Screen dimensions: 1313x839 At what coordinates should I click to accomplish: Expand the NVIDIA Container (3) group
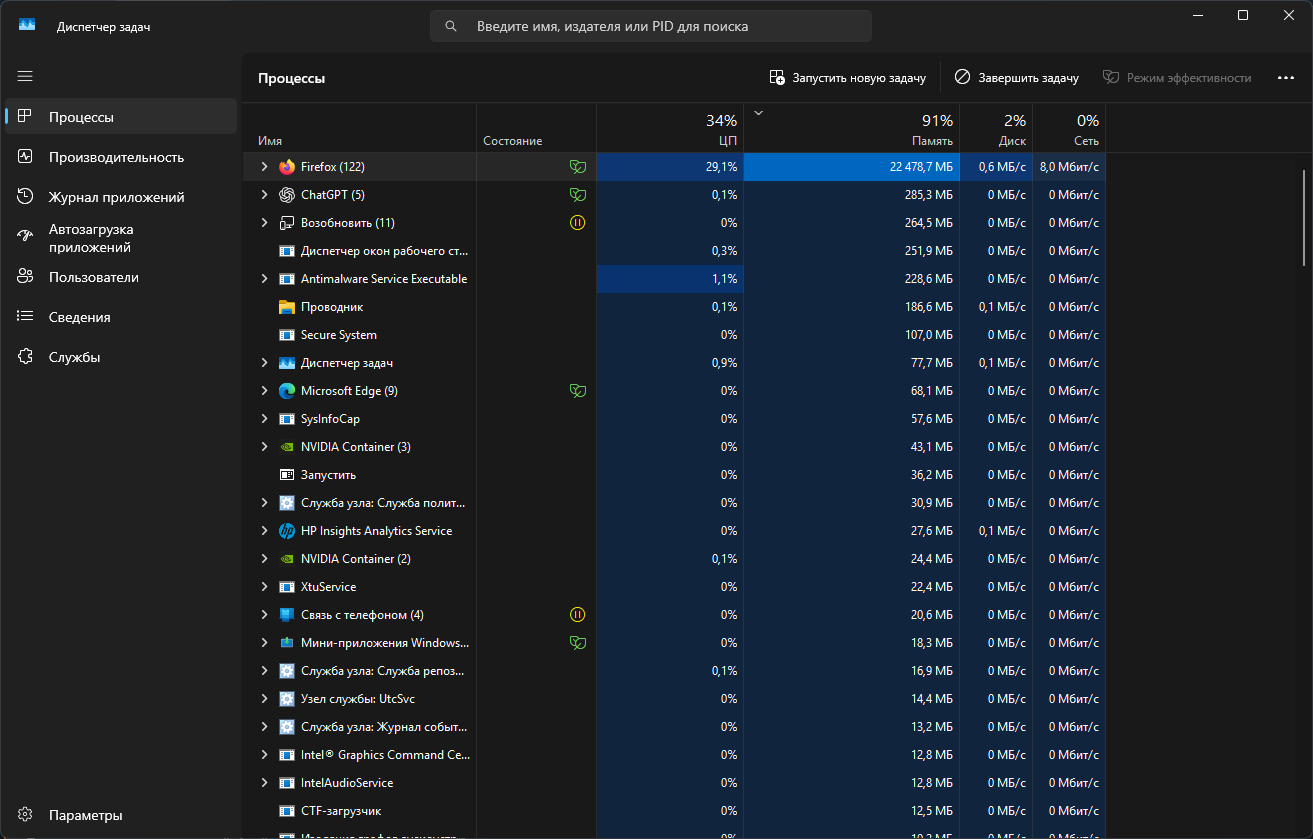pos(264,447)
